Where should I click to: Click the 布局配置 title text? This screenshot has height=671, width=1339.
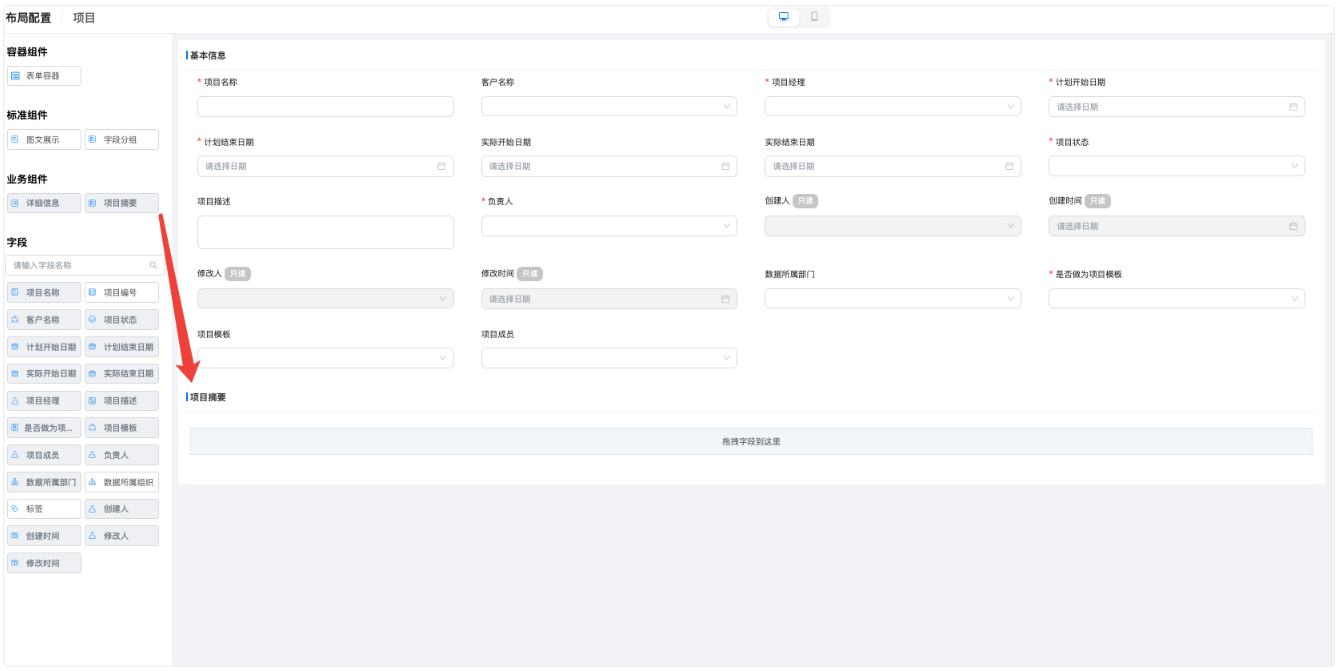28,18
